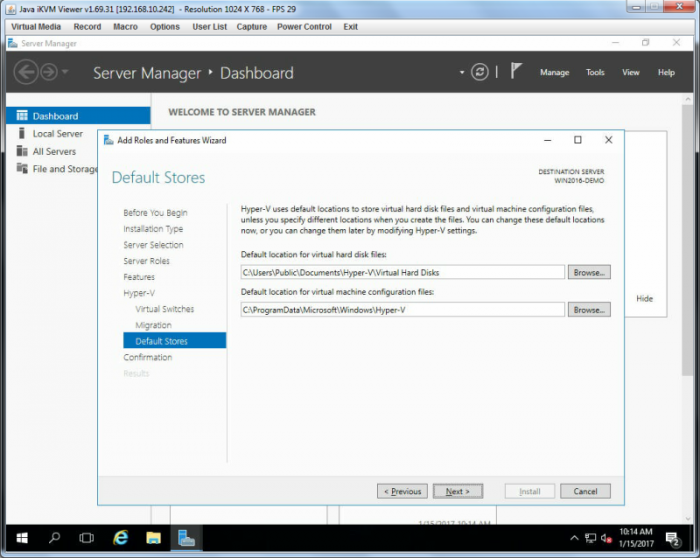Click the taskbar clock showing 10:14 AM
This screenshot has width=700, height=558.
tap(636, 537)
